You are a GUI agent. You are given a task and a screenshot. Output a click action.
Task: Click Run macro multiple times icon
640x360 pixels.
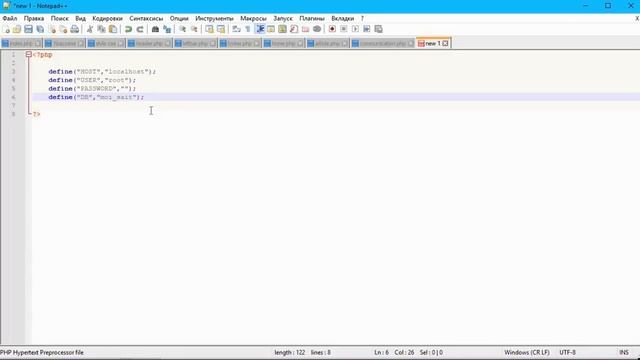tap(367, 29)
